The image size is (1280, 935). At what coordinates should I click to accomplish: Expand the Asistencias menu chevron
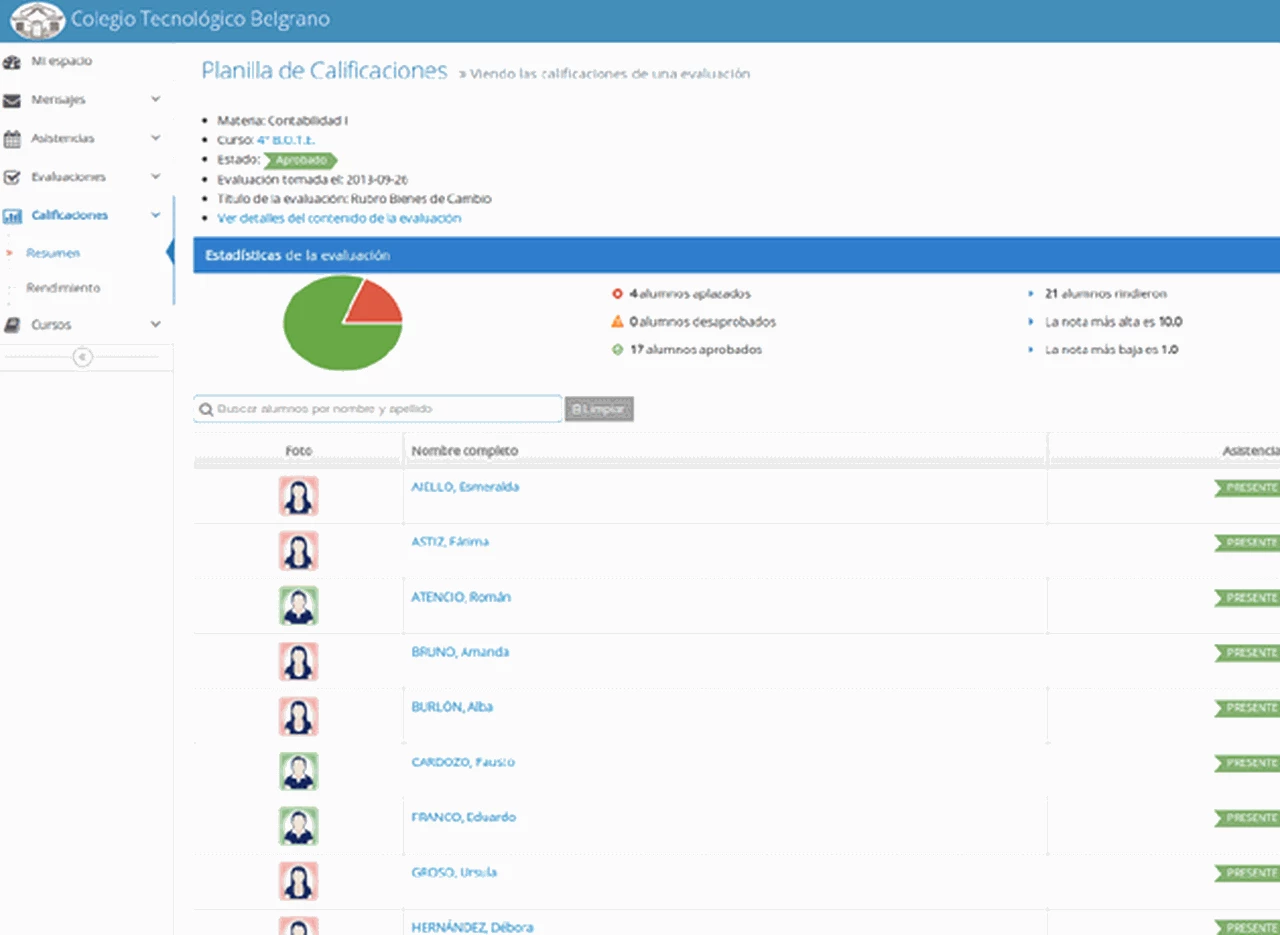[155, 138]
